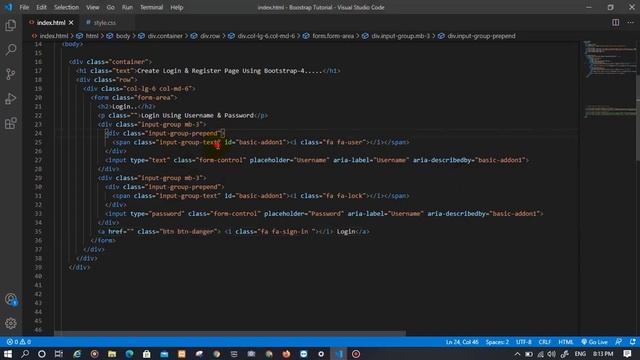Open the File menu
The image size is (640, 360).
tap(24, 7)
